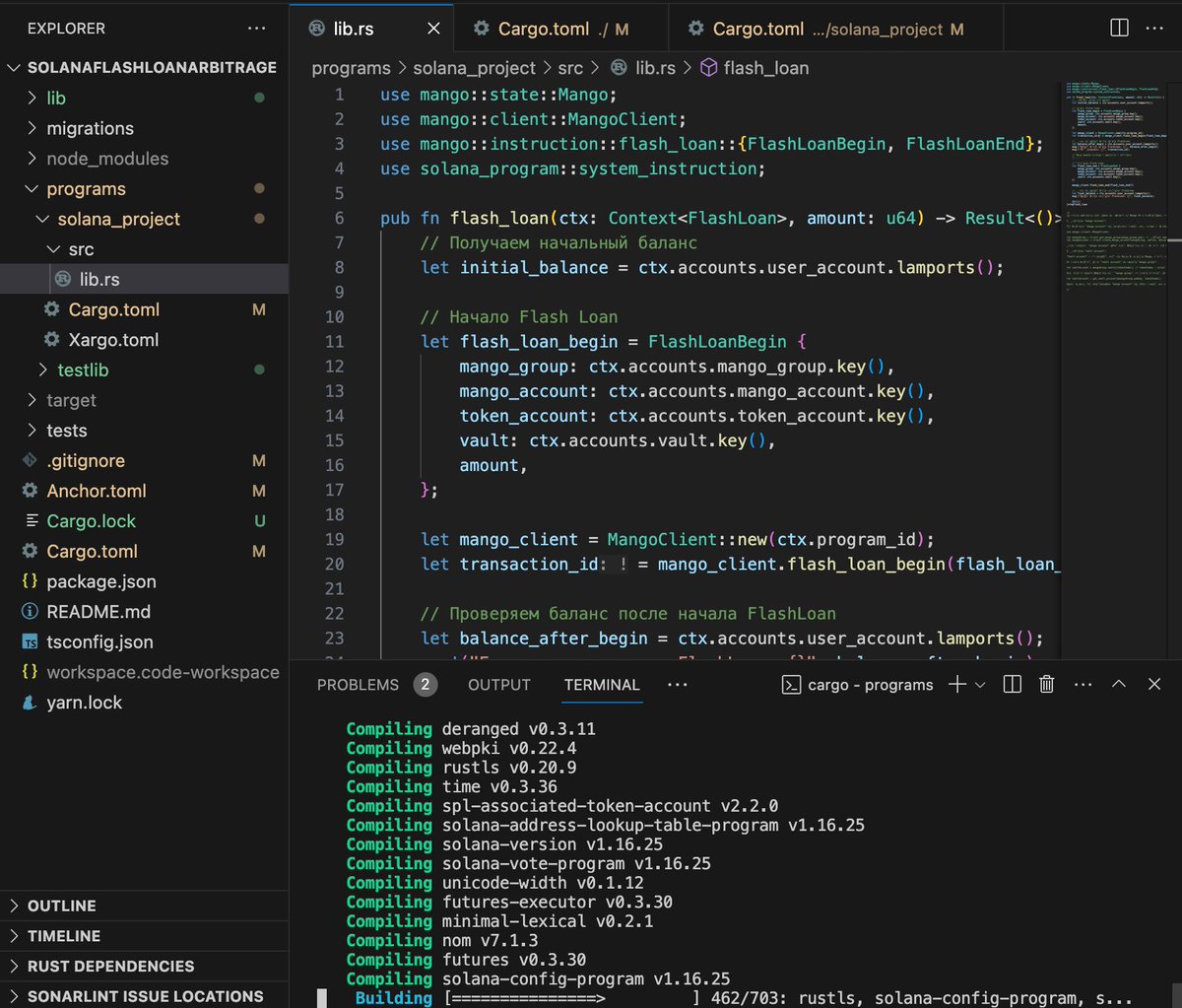Image resolution: width=1182 pixels, height=1008 pixels.
Task: Expand the lib folder
Action: [x=145, y=98]
